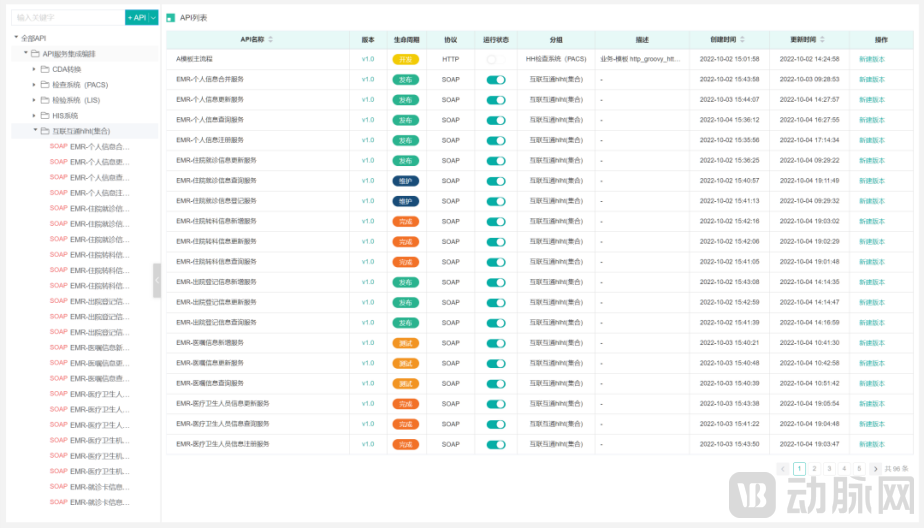Click the green API列表 title icon
Viewport: 924px width, 528px height.
pos(170,18)
